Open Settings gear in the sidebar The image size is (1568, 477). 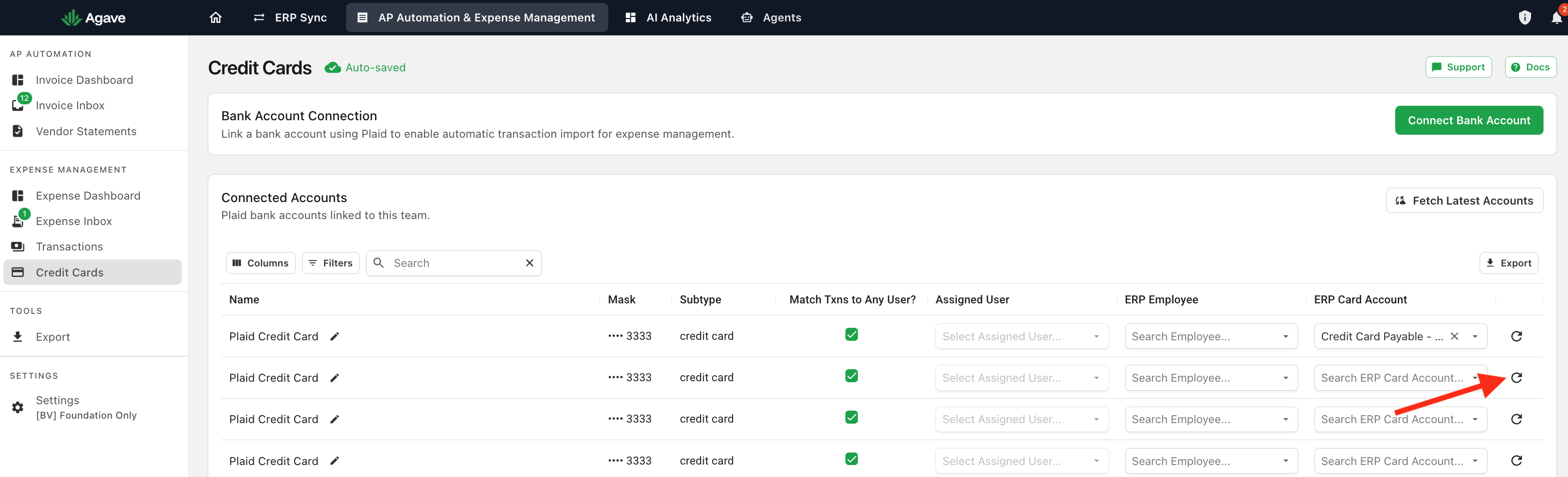click(x=17, y=407)
